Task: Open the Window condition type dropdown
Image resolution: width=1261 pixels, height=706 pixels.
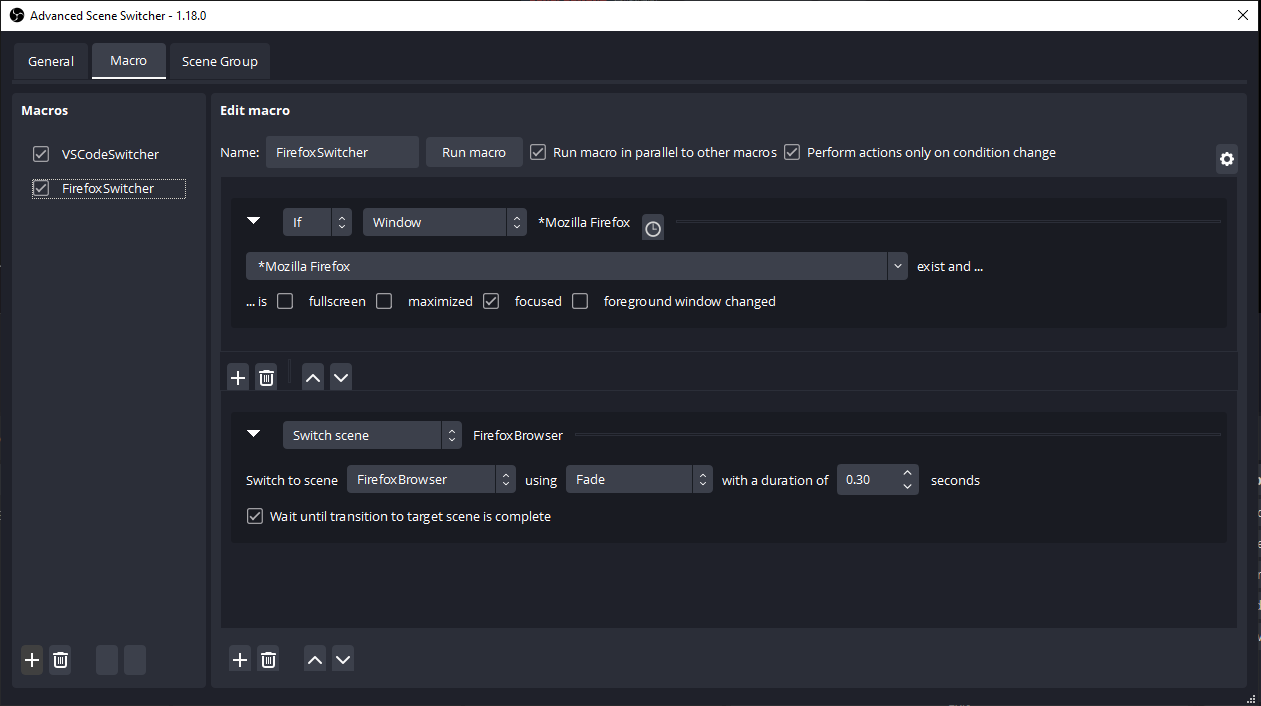Action: click(x=444, y=221)
